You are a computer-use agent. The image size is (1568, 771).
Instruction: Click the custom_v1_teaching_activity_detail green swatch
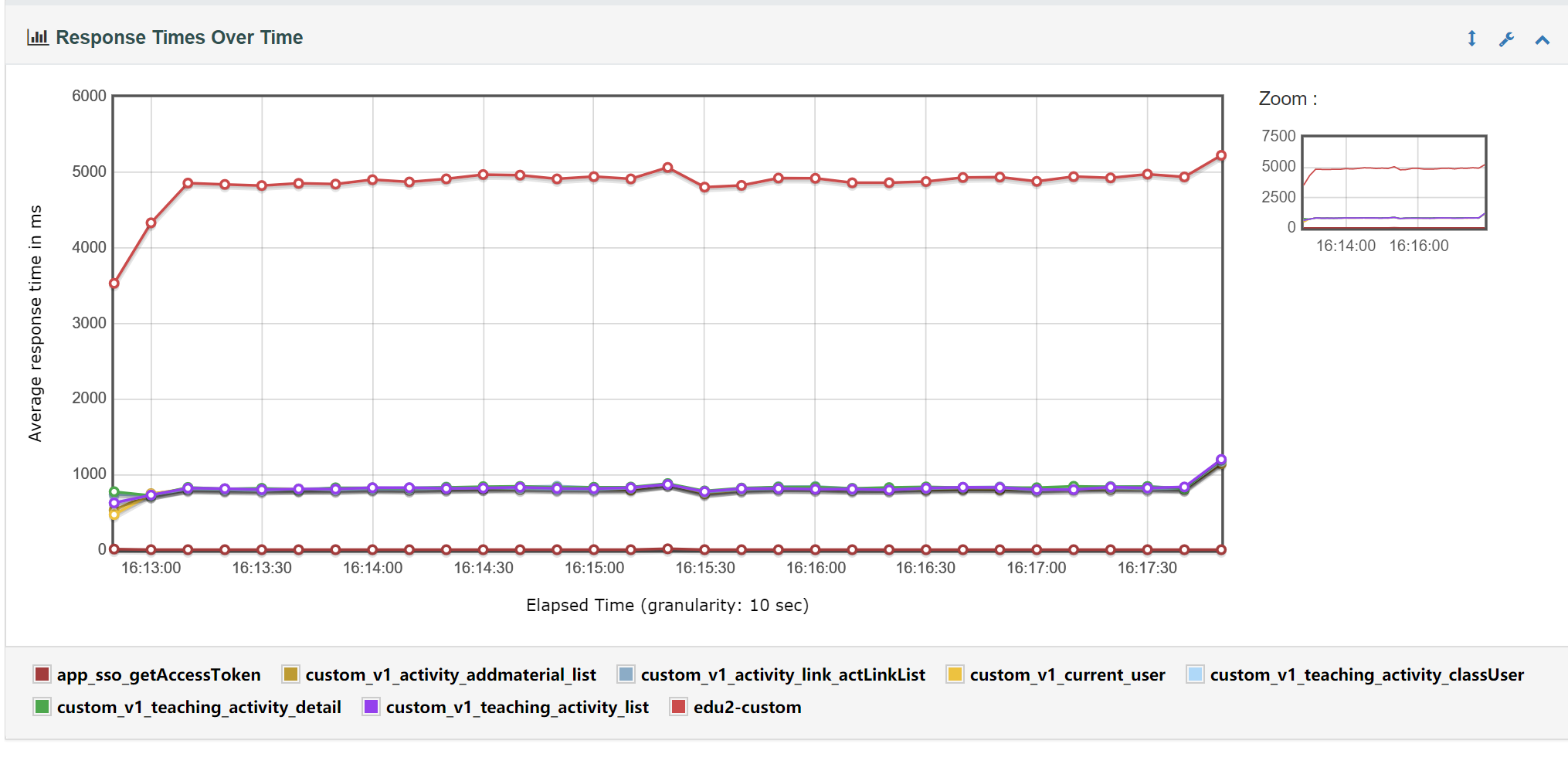pos(42,707)
